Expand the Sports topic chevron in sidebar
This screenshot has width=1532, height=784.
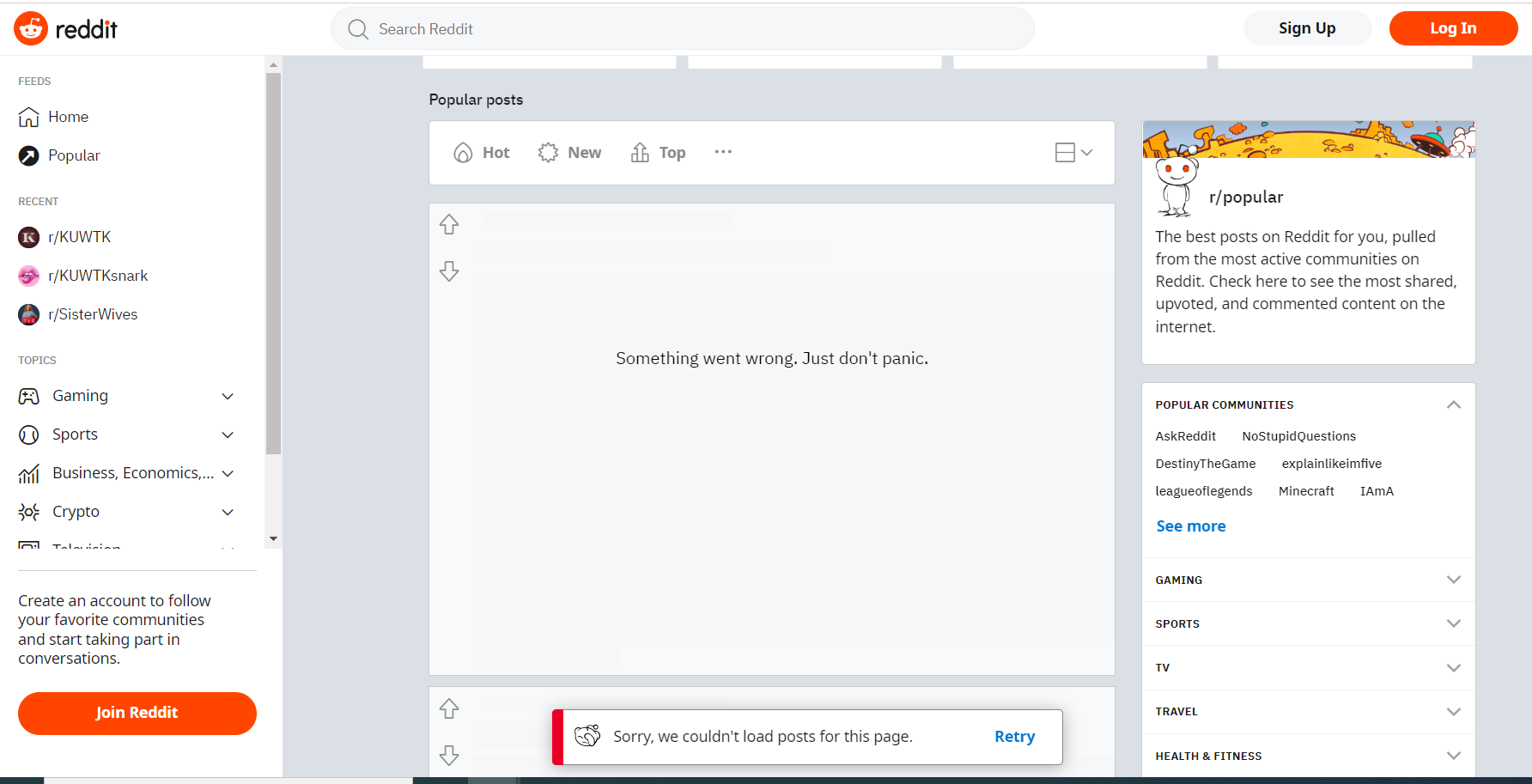228,435
